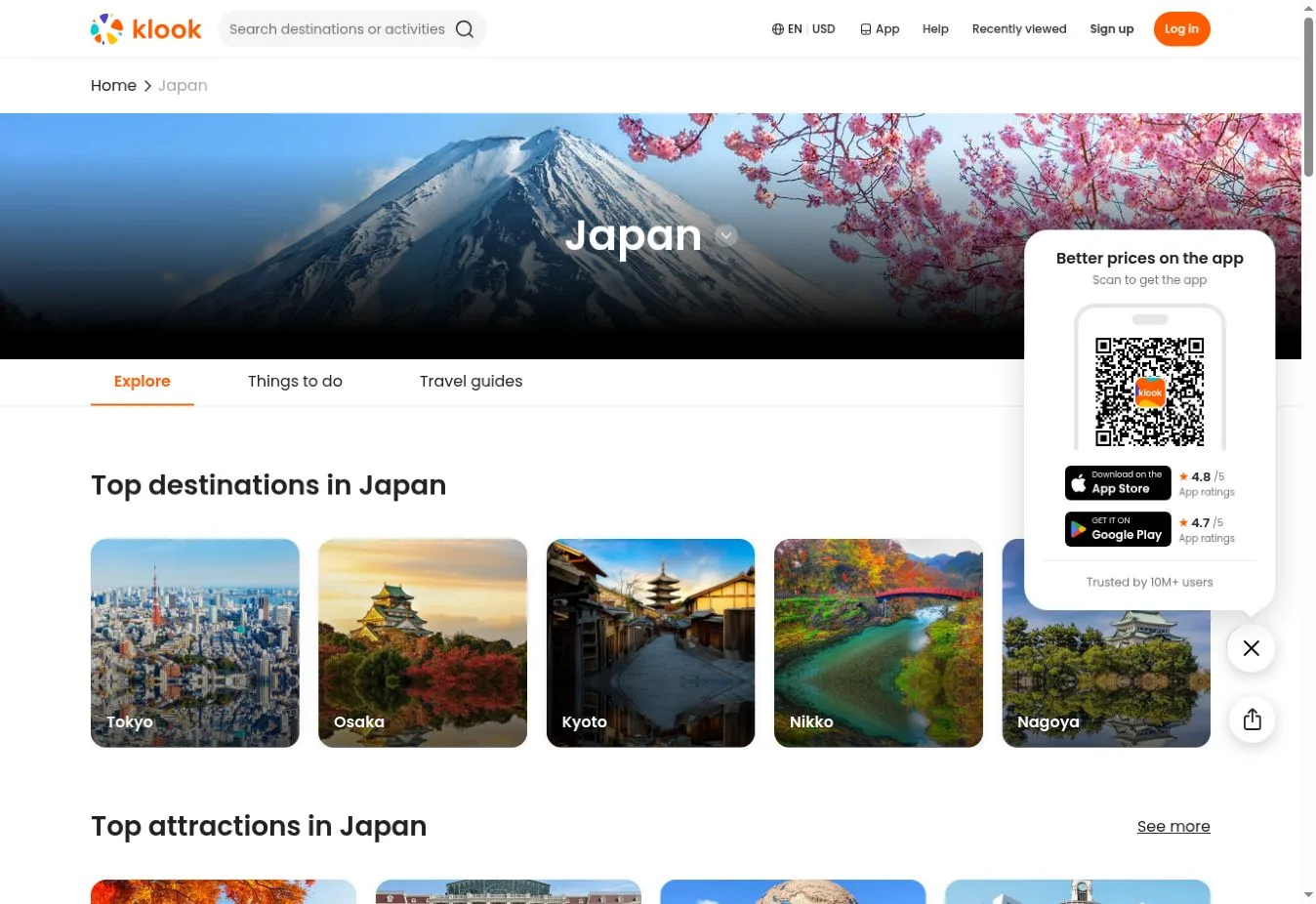
Task: Click the 'Trusted by 10M+ users' text
Action: [x=1150, y=582]
